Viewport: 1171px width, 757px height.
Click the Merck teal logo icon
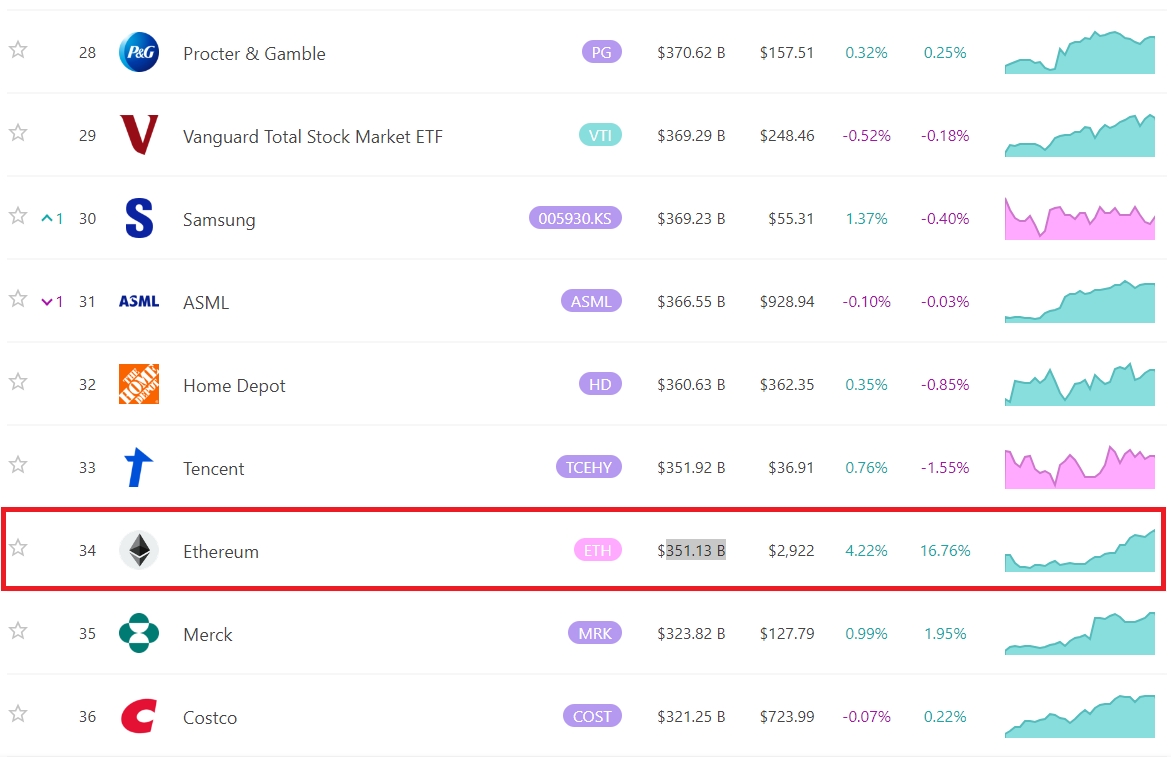(x=139, y=633)
